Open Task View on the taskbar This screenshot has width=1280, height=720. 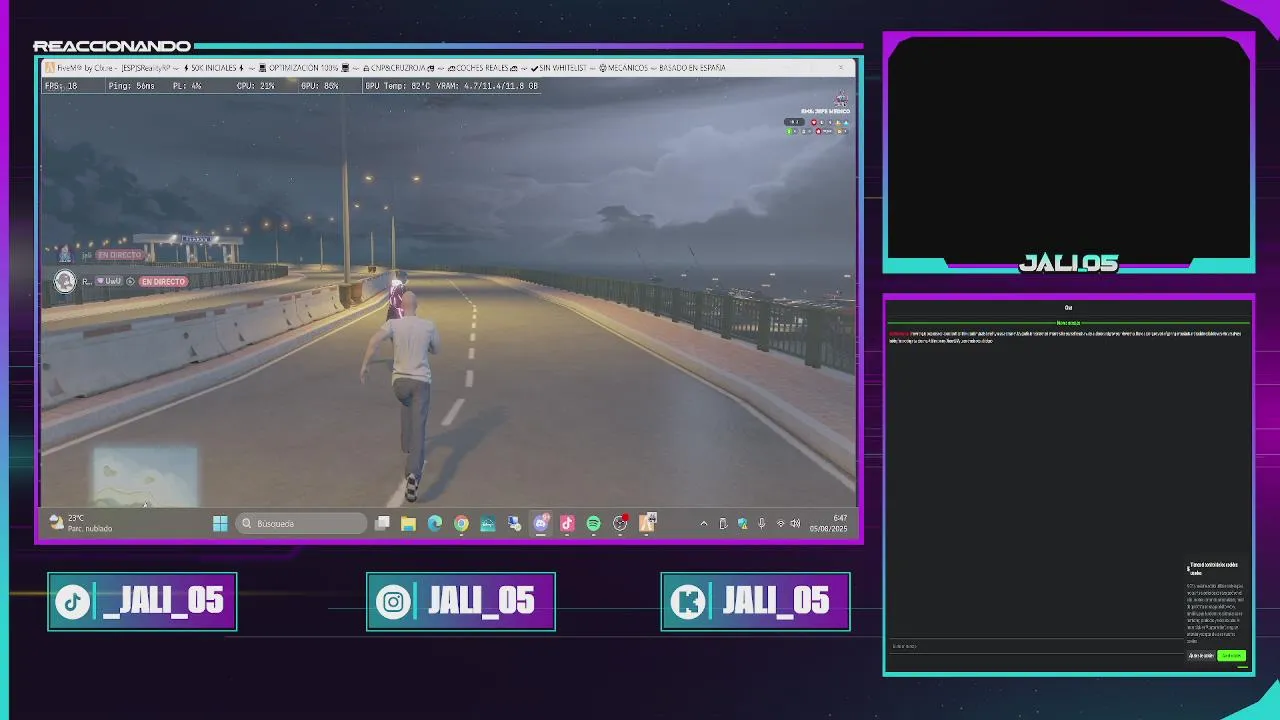coord(382,523)
